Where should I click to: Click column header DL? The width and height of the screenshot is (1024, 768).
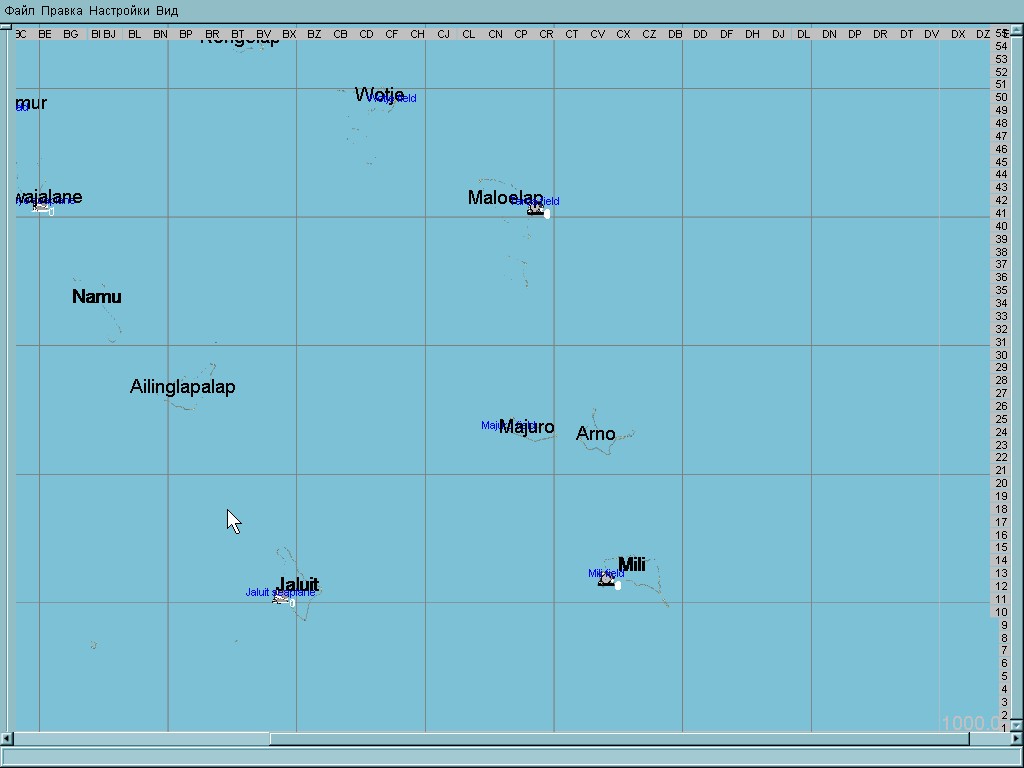pos(803,34)
